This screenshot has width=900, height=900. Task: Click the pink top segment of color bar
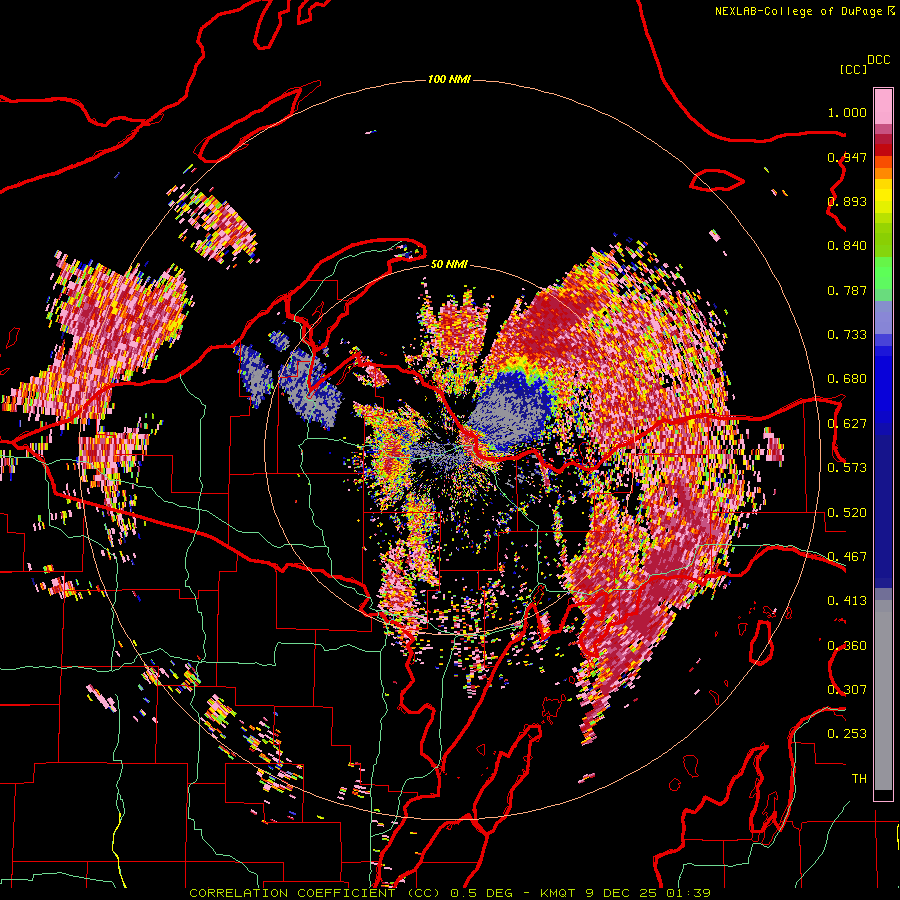pos(883,106)
